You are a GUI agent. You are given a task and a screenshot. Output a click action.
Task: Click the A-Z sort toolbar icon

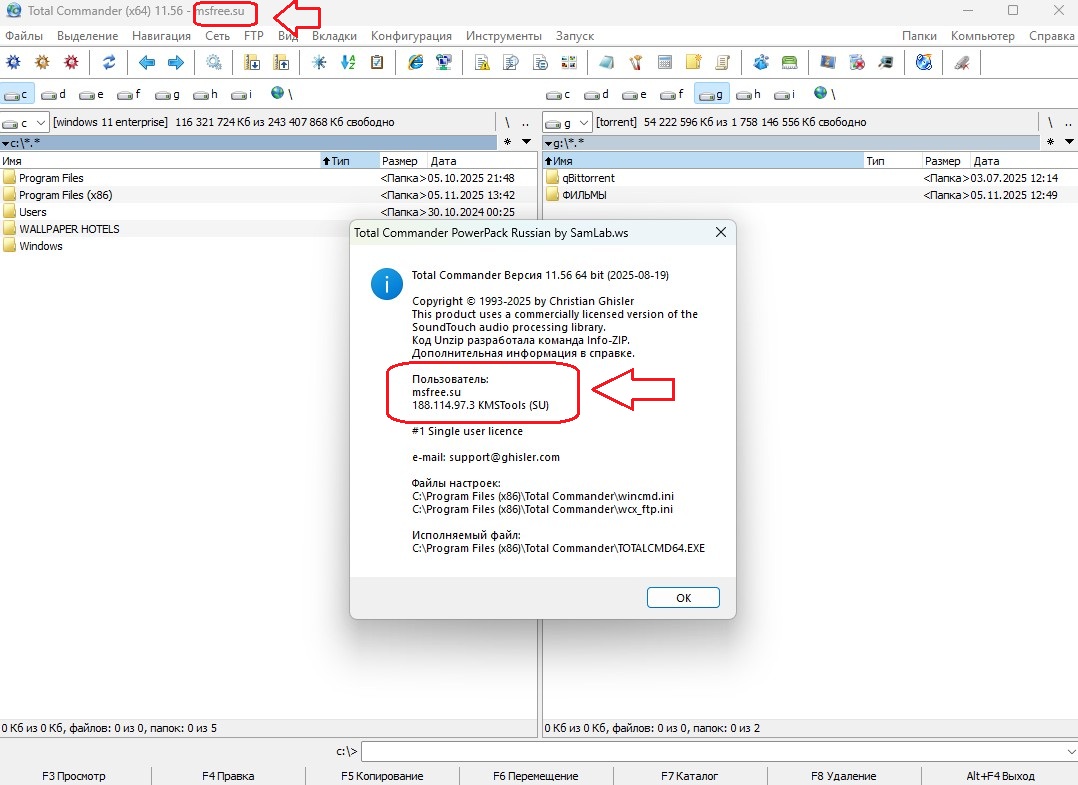point(348,62)
